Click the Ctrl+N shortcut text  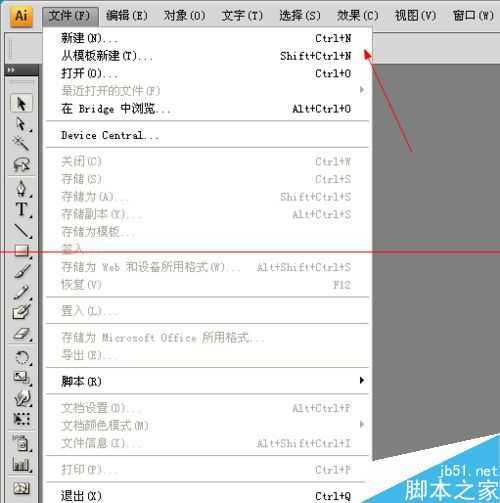click(x=333, y=38)
